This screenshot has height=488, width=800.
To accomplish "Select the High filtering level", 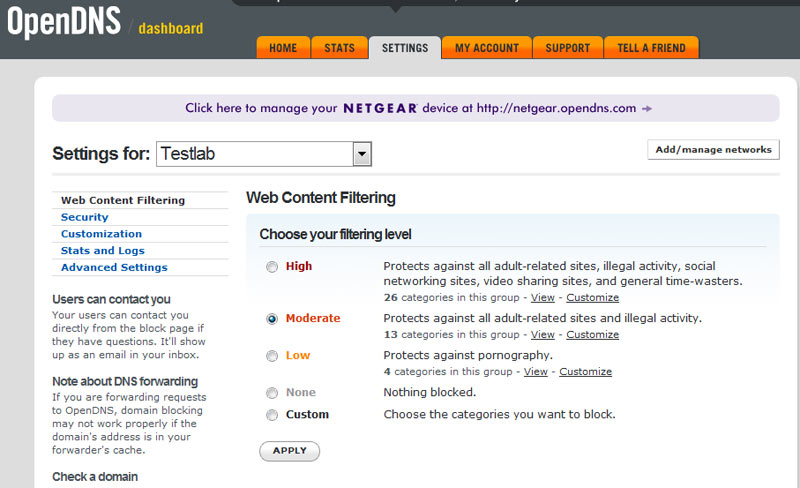I will click(272, 267).
